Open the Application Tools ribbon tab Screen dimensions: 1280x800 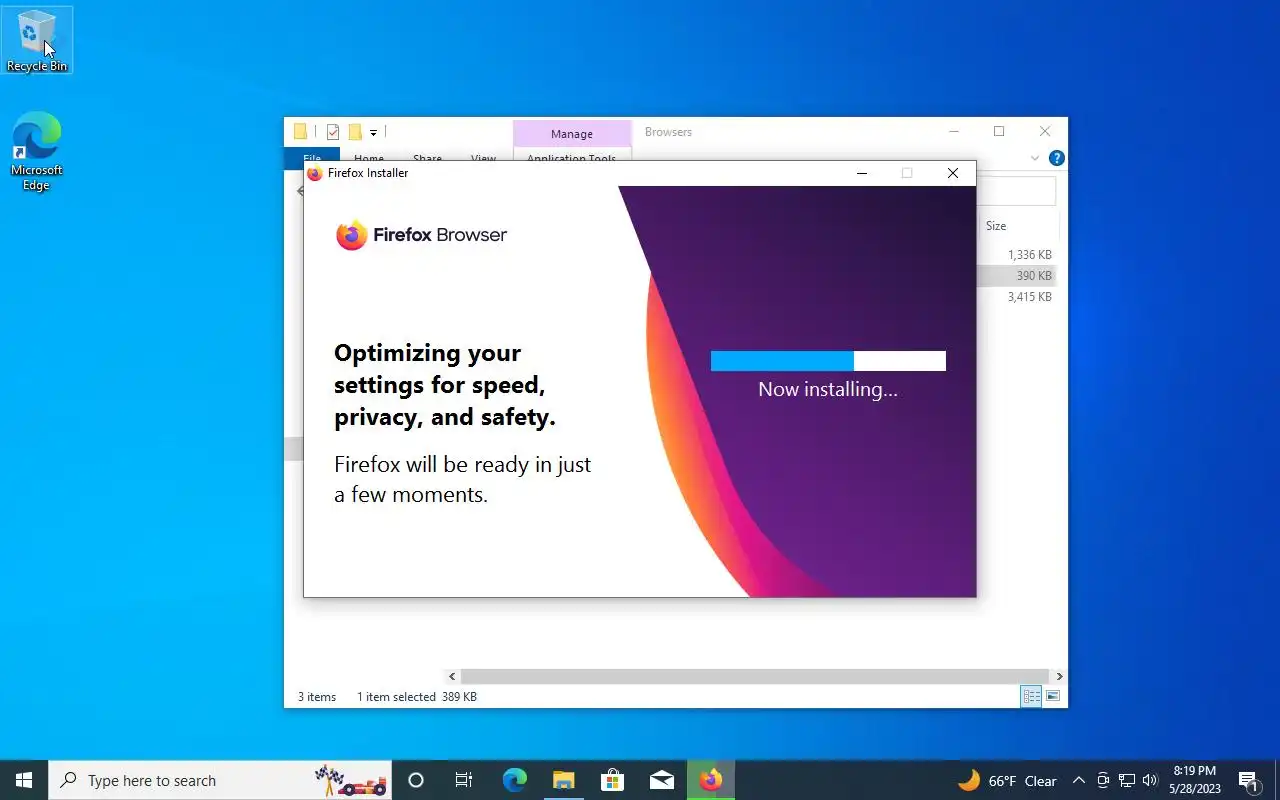pyautogui.click(x=572, y=158)
